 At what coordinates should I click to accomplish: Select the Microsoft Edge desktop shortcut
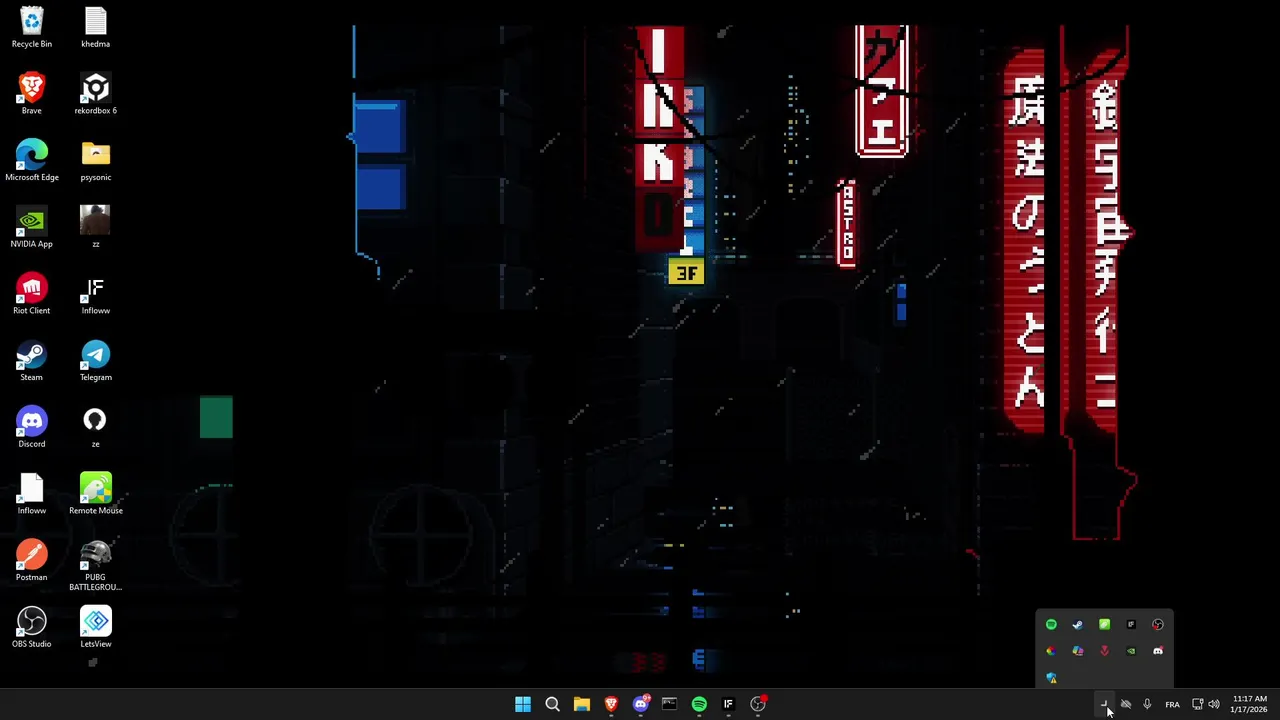coord(32,161)
